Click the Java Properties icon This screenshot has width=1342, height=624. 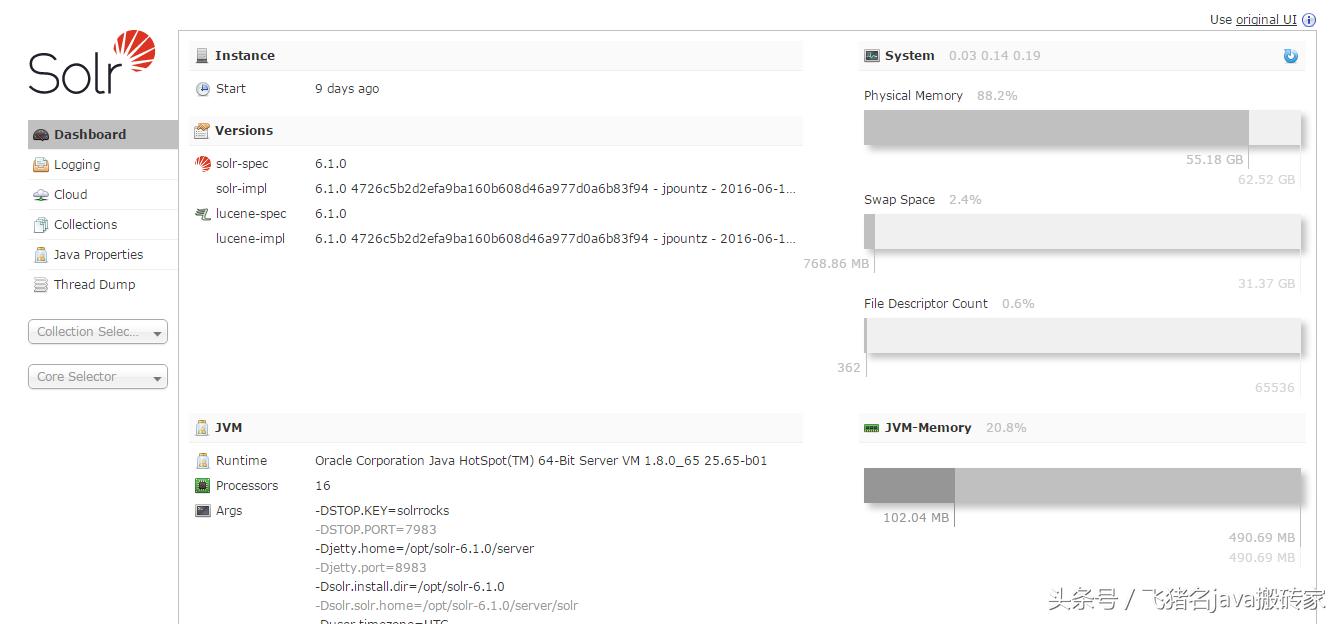click(41, 255)
